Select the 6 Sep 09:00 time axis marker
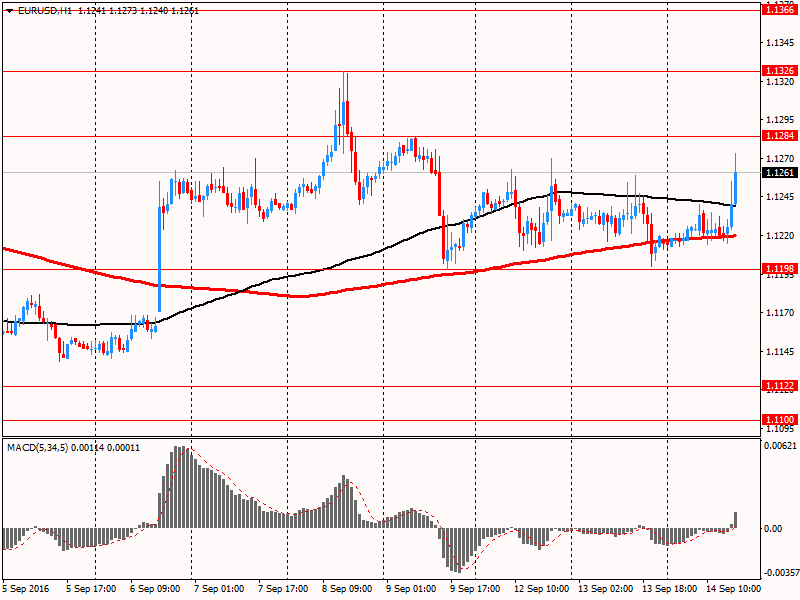This screenshot has width=800, height=600. (x=164, y=589)
